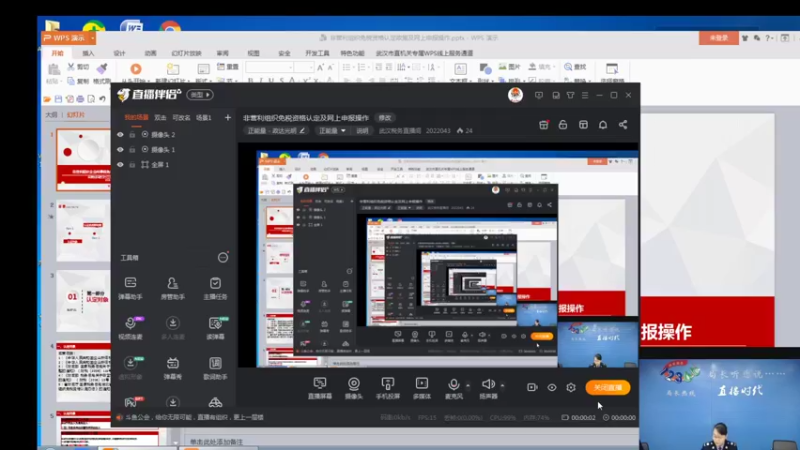Open 主播任务 tool in toolbox
The width and height of the screenshot is (800, 450).
coord(215,288)
